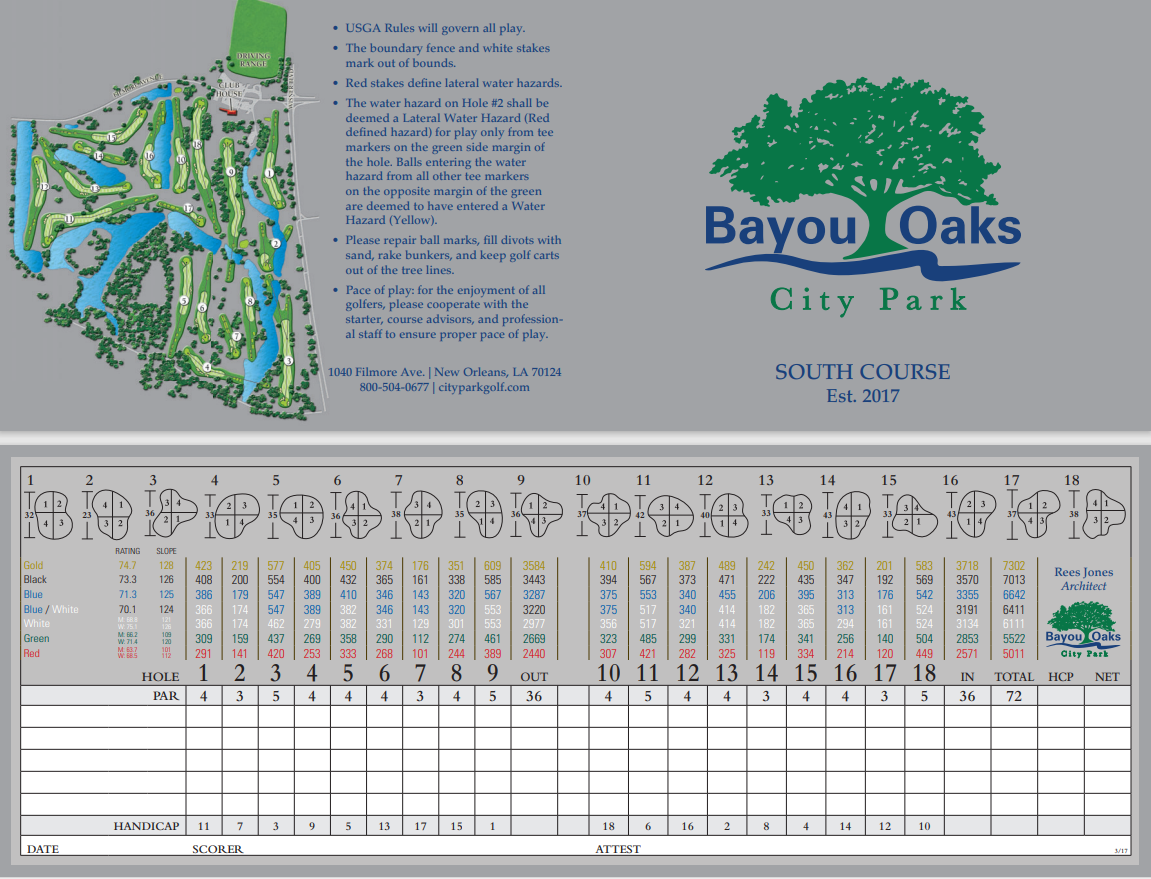This screenshot has width=1151, height=879.
Task: Click the DATE field label
Action: point(42,849)
